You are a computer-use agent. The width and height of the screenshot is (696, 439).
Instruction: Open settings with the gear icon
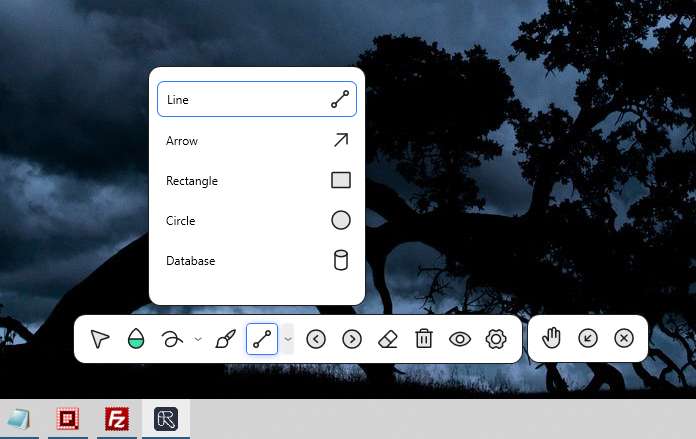coord(496,339)
